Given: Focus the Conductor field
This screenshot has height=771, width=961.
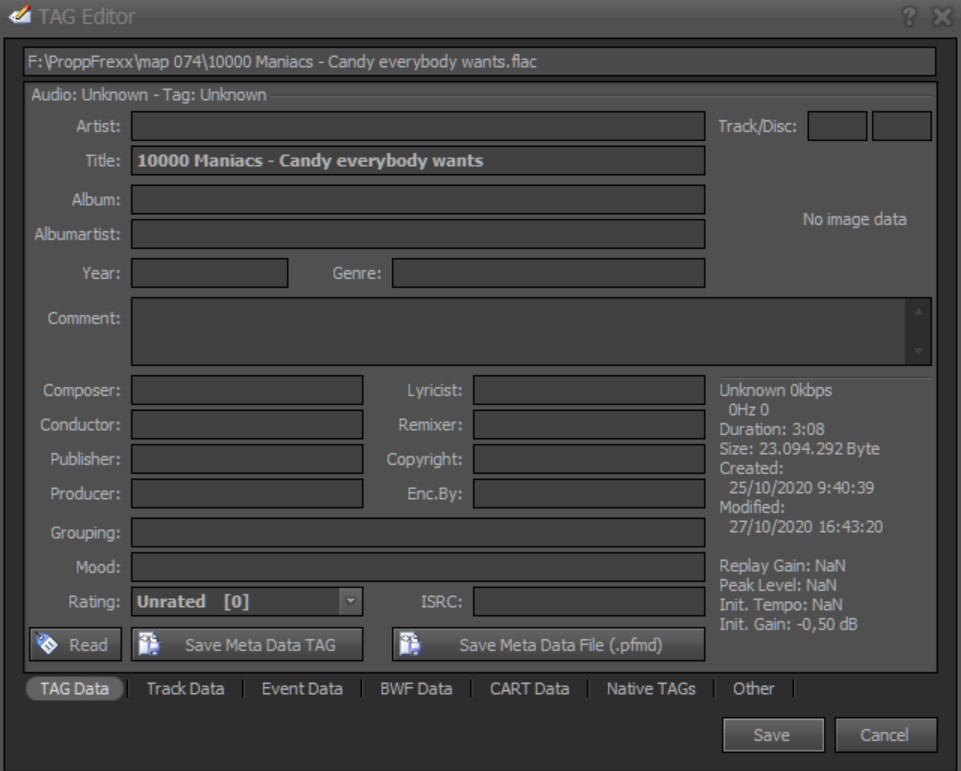Looking at the screenshot, I should [247, 425].
